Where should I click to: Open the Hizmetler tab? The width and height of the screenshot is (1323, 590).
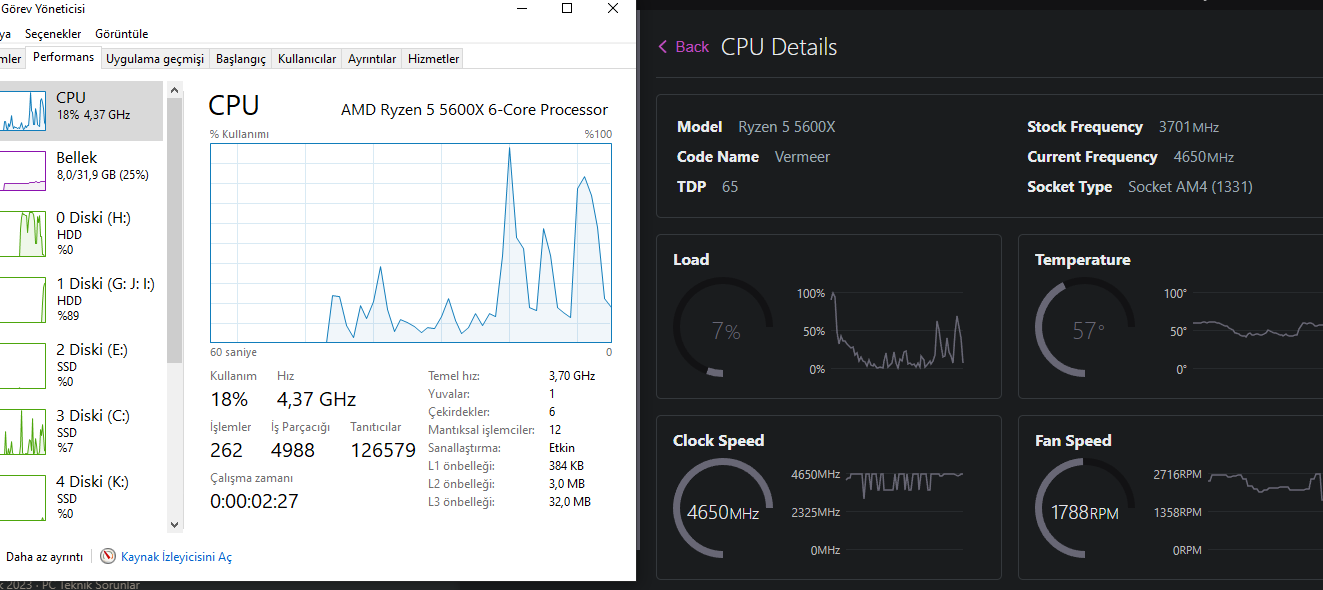[x=433, y=59]
